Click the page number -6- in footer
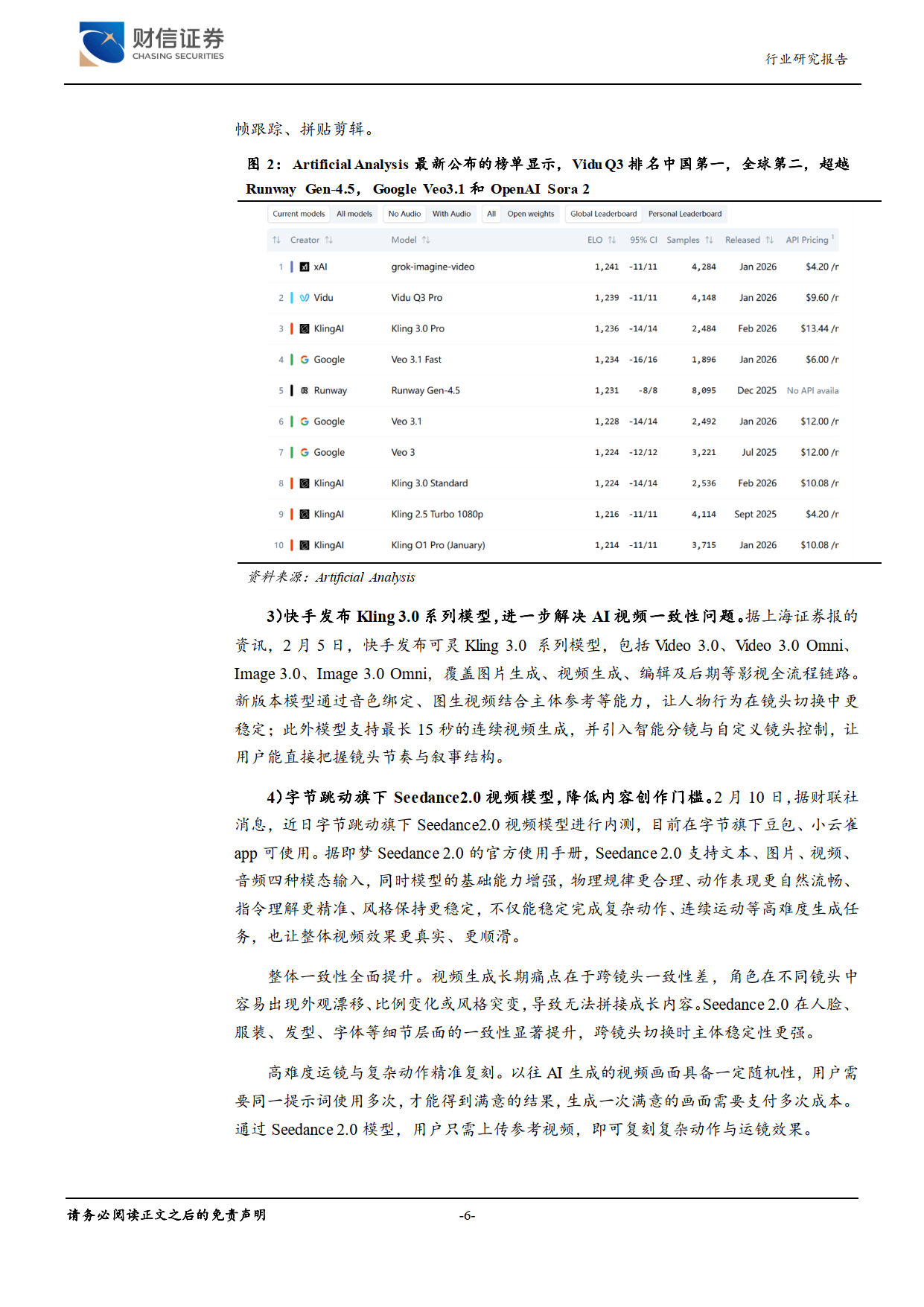Image resolution: width=924 pixels, height=1307 pixels. coord(467,1215)
